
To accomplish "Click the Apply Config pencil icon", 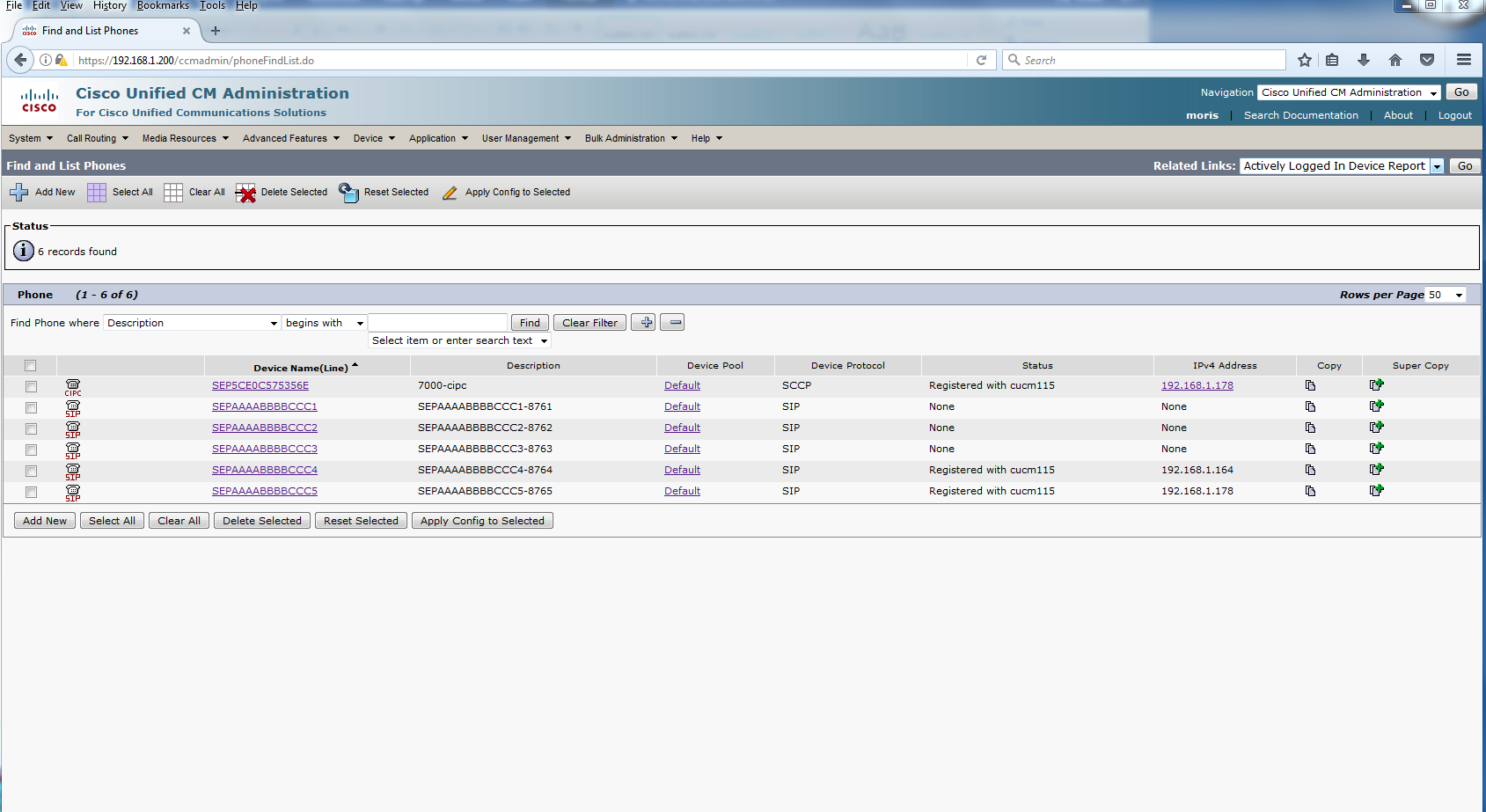I will click(450, 193).
